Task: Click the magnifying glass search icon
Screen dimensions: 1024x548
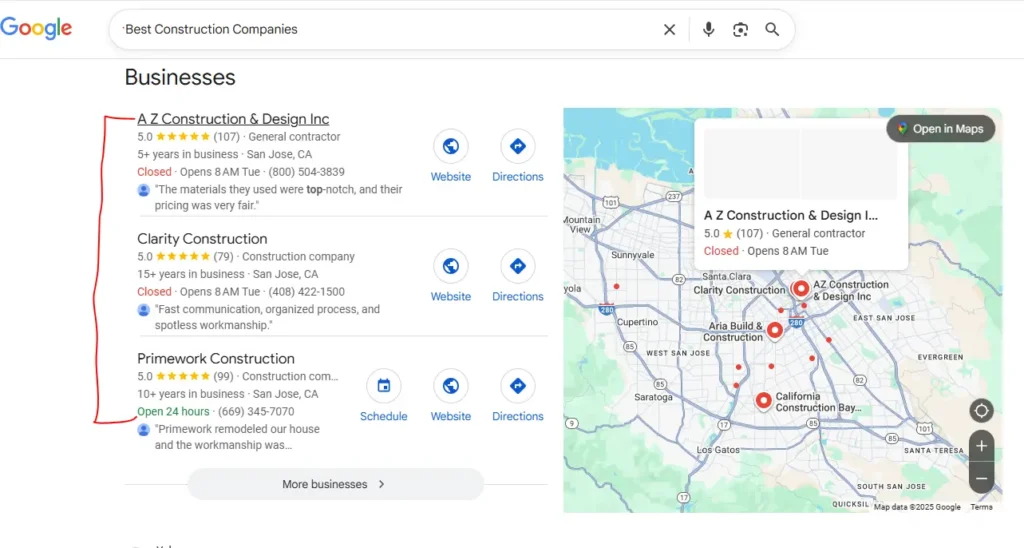Action: (772, 30)
